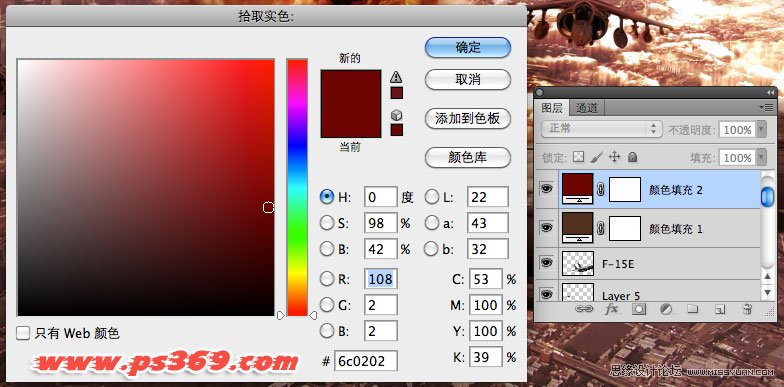Viewport: 784px width, 387px height.
Task: Click the S percent field showing 98
Action: point(380,223)
